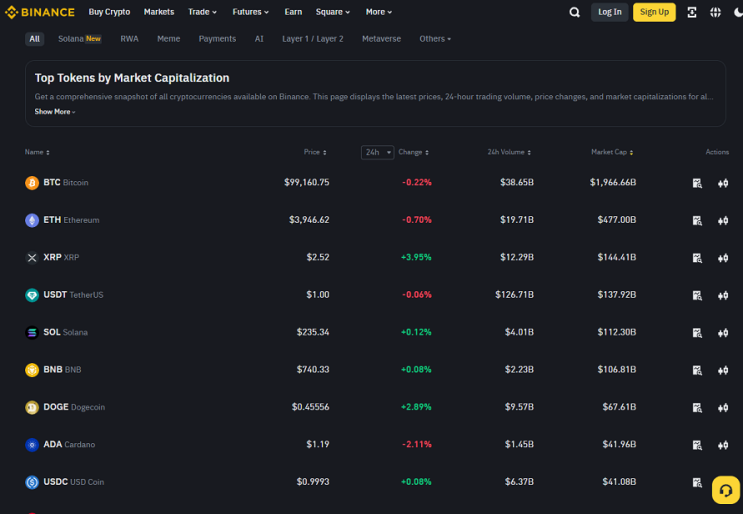Open the globe language settings icon
Screen dimensions: 743x514
point(716,12)
